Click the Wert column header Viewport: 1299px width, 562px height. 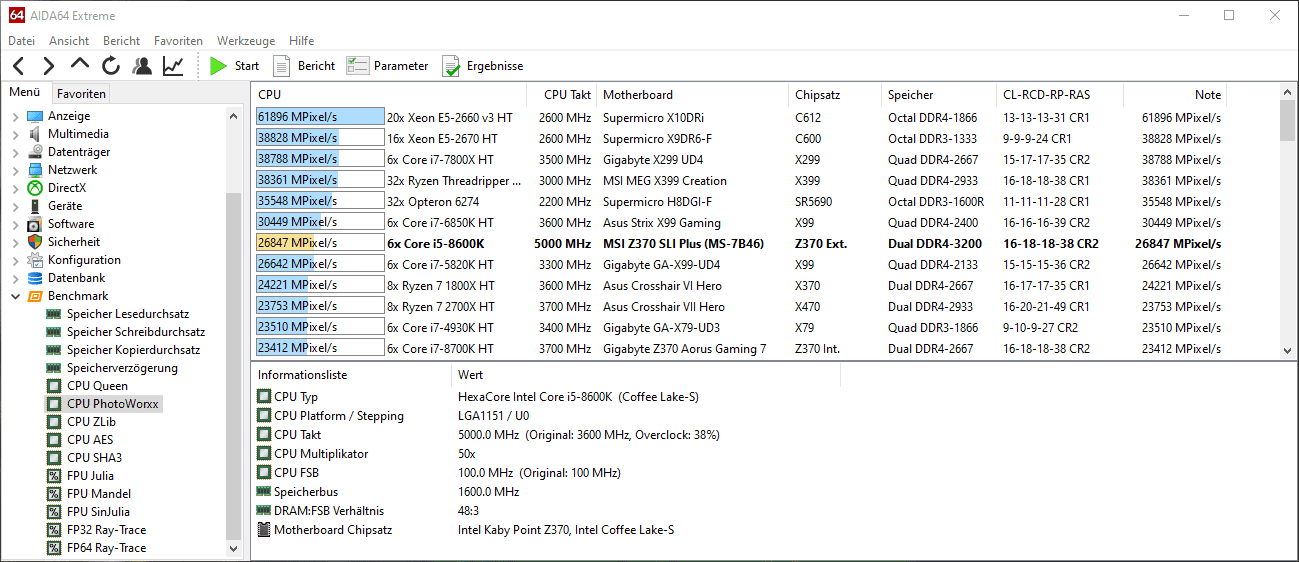pos(646,375)
